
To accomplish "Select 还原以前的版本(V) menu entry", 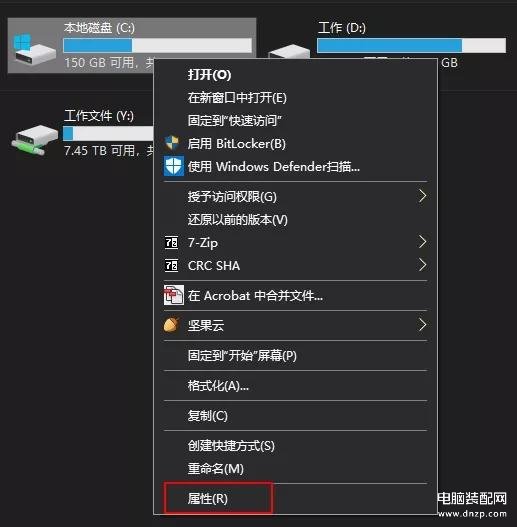I will click(x=238, y=220).
